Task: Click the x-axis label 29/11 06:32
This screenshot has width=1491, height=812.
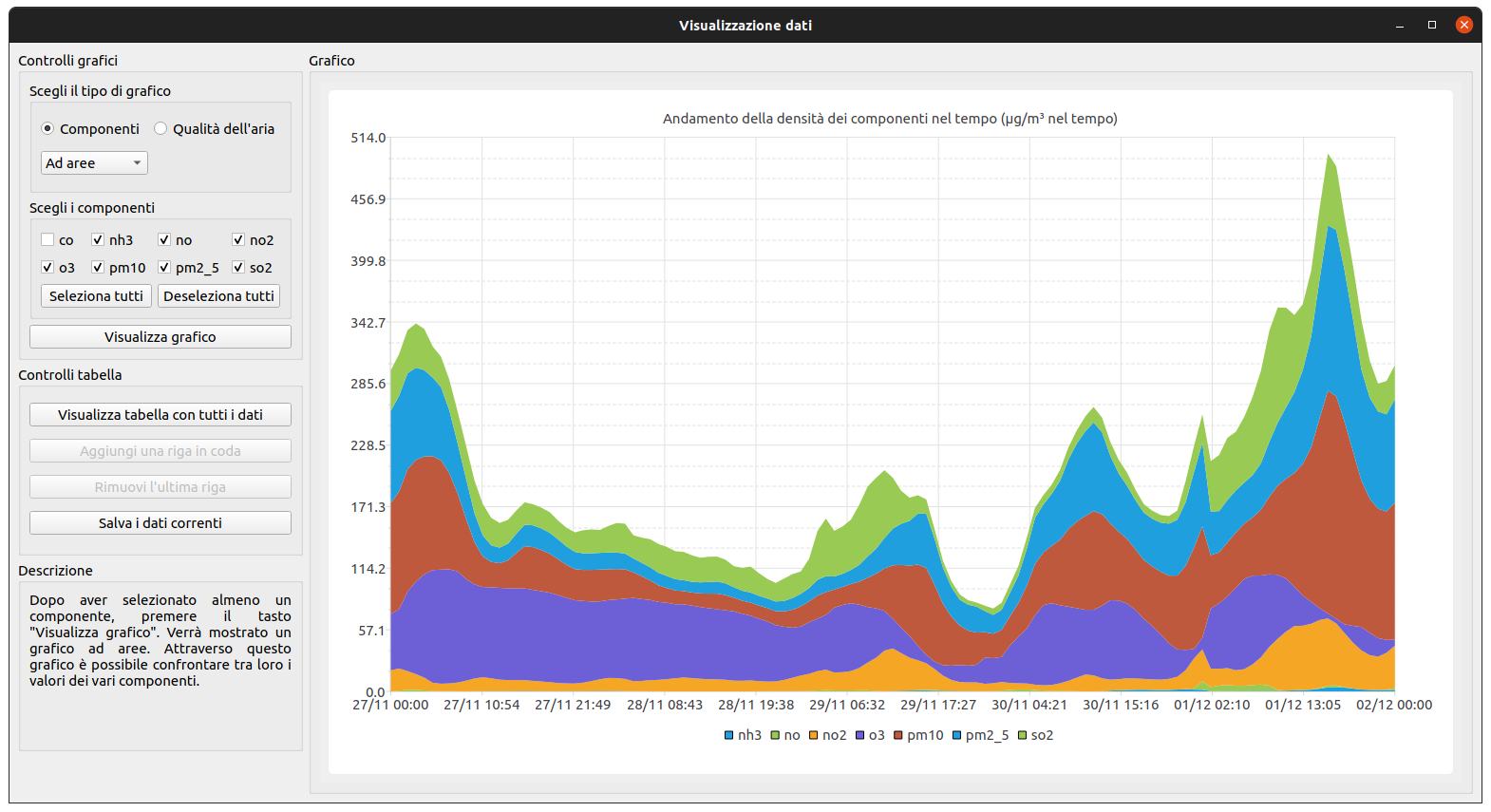Action: pos(847,705)
